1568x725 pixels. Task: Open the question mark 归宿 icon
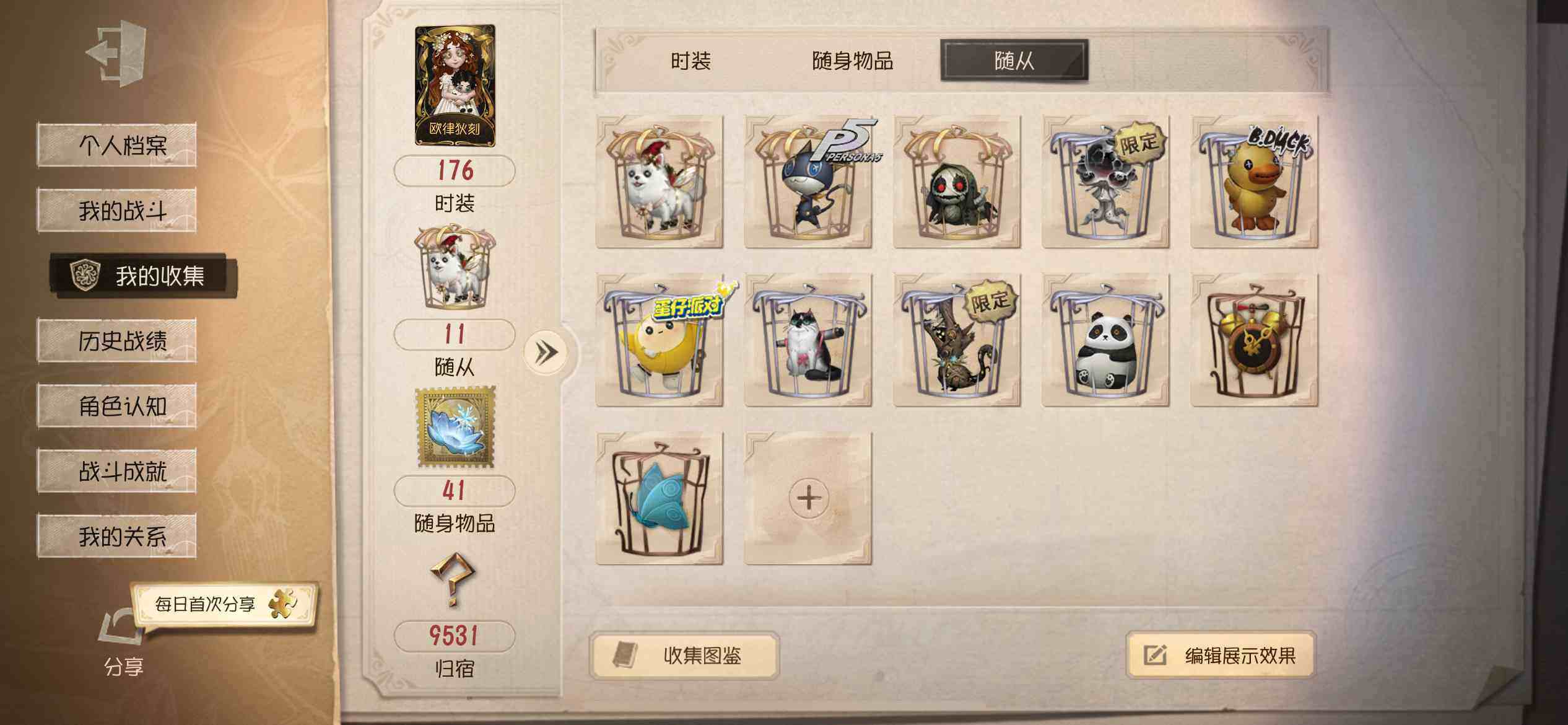coord(454,579)
